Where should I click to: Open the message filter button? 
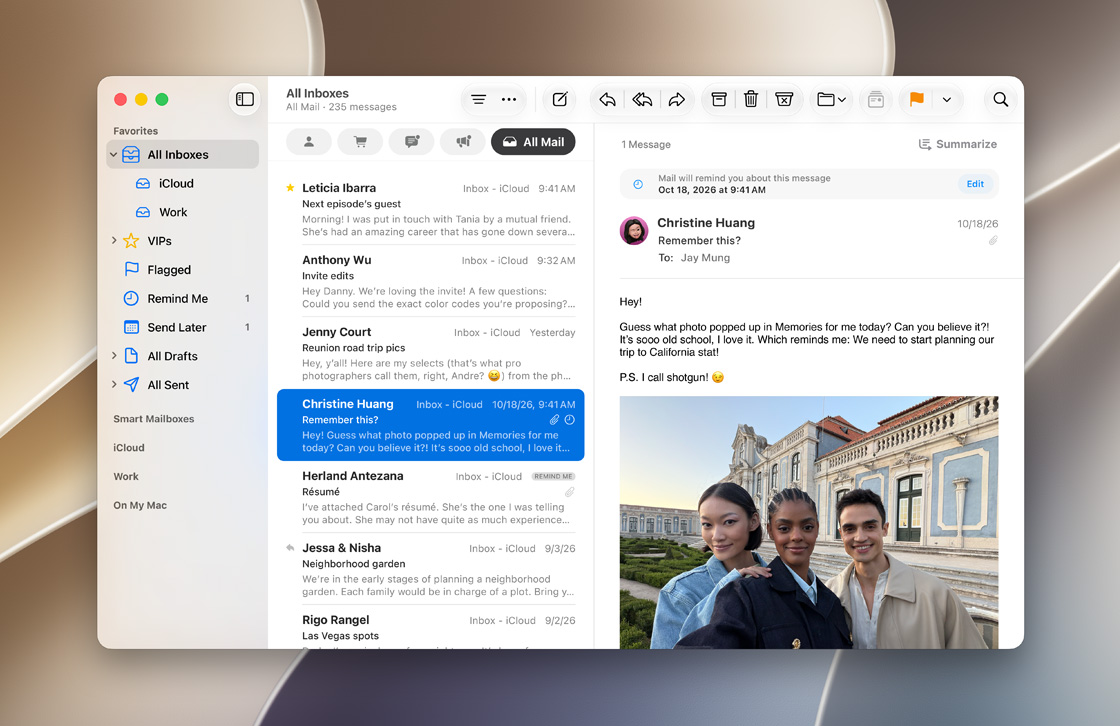pyautogui.click(x=479, y=99)
